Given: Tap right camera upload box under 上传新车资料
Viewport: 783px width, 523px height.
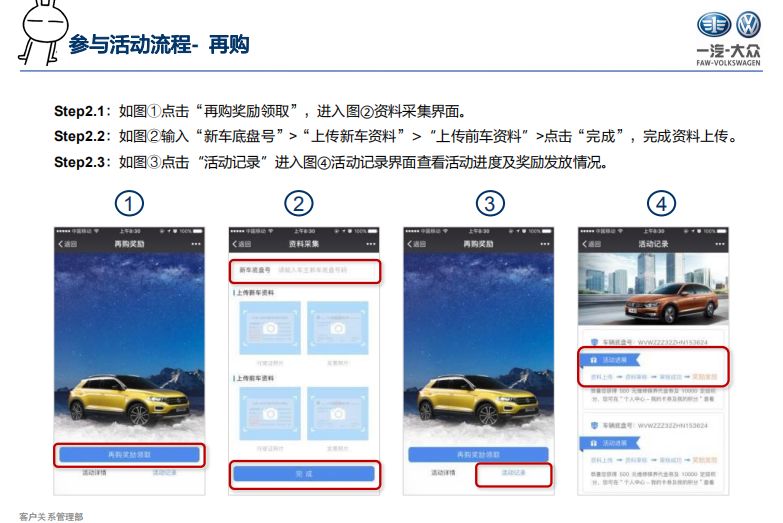Looking at the screenshot, I should tap(338, 328).
